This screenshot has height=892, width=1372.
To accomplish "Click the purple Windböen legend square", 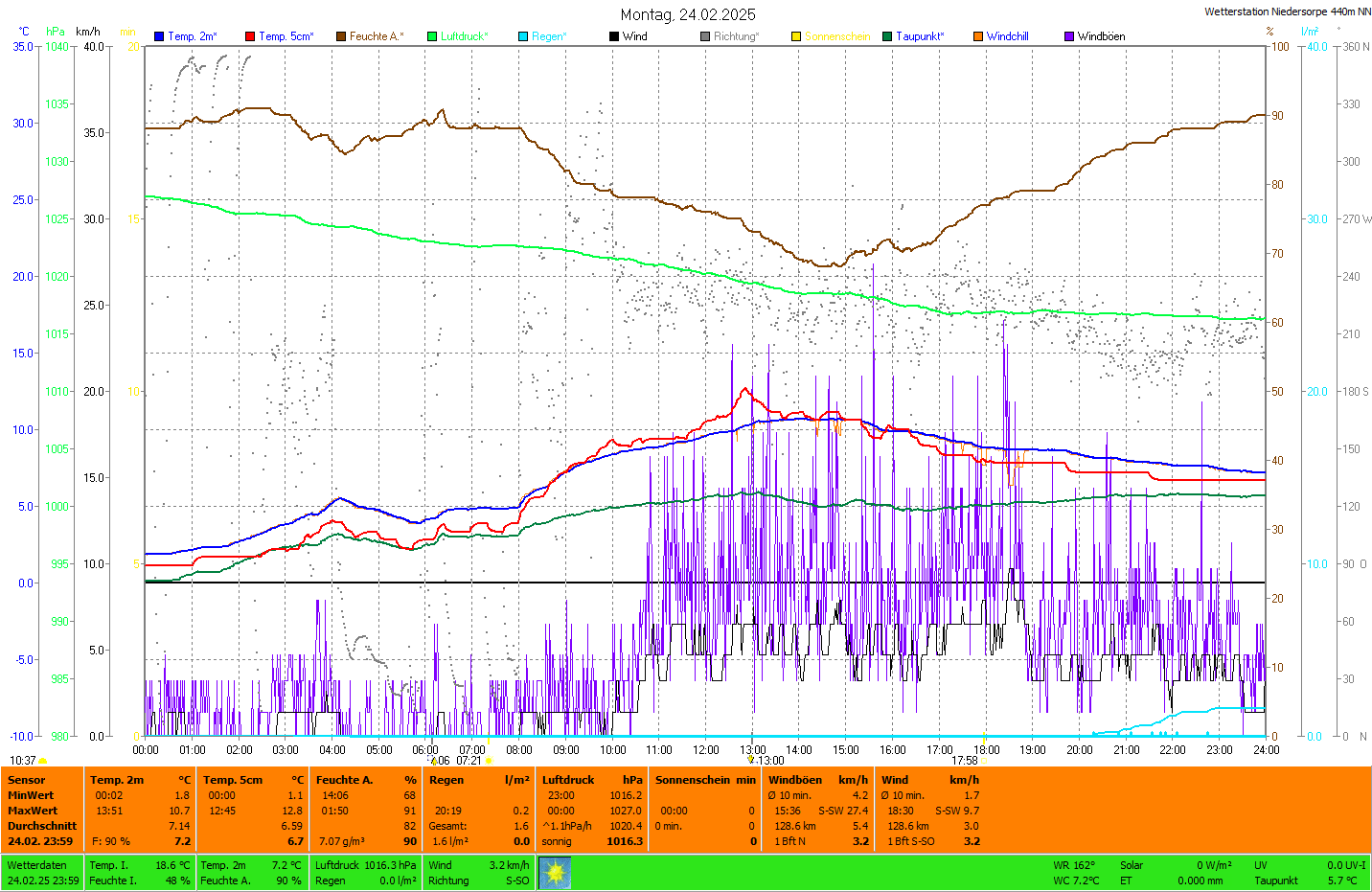I will (1069, 36).
